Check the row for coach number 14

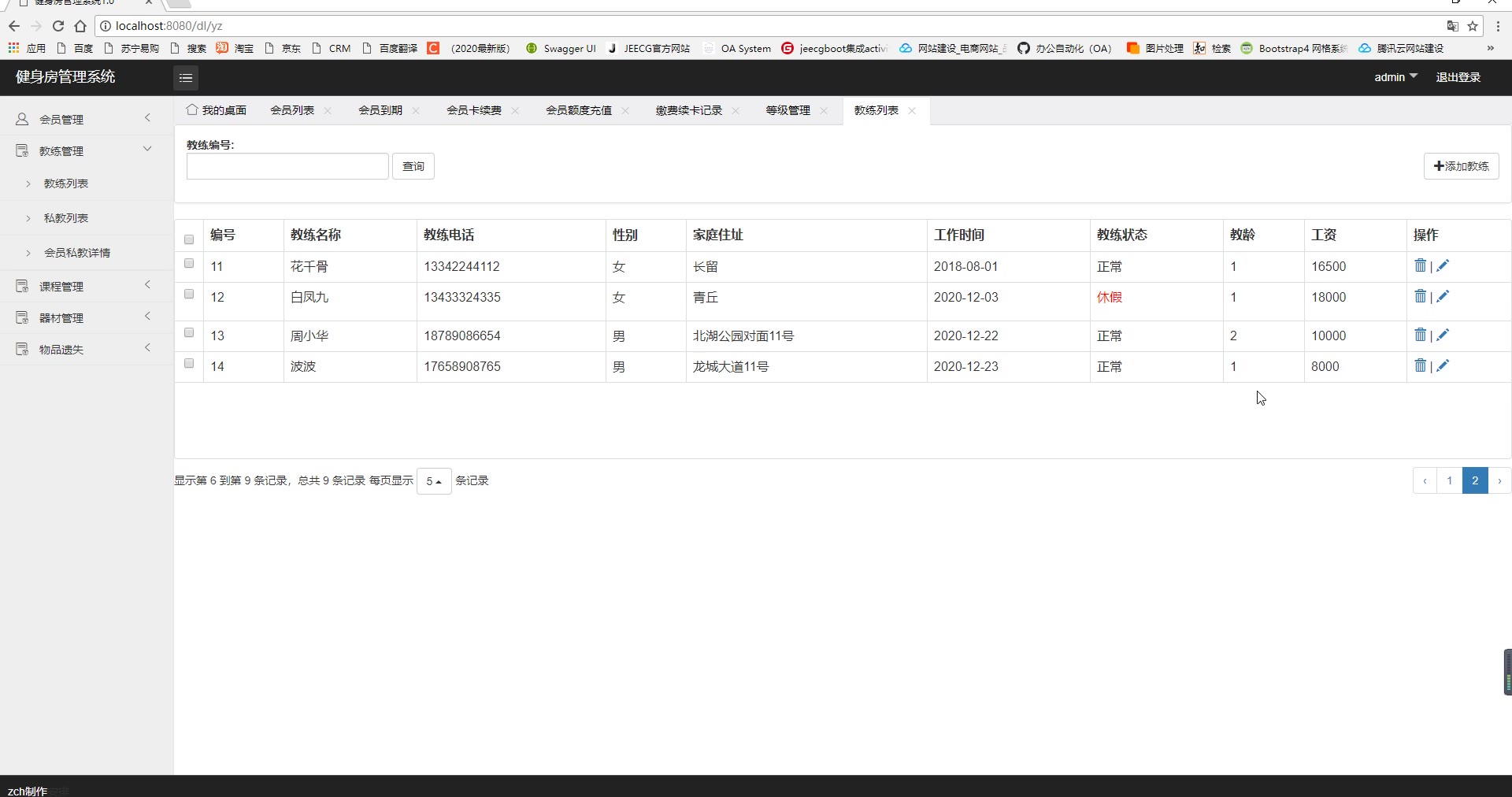189,363
